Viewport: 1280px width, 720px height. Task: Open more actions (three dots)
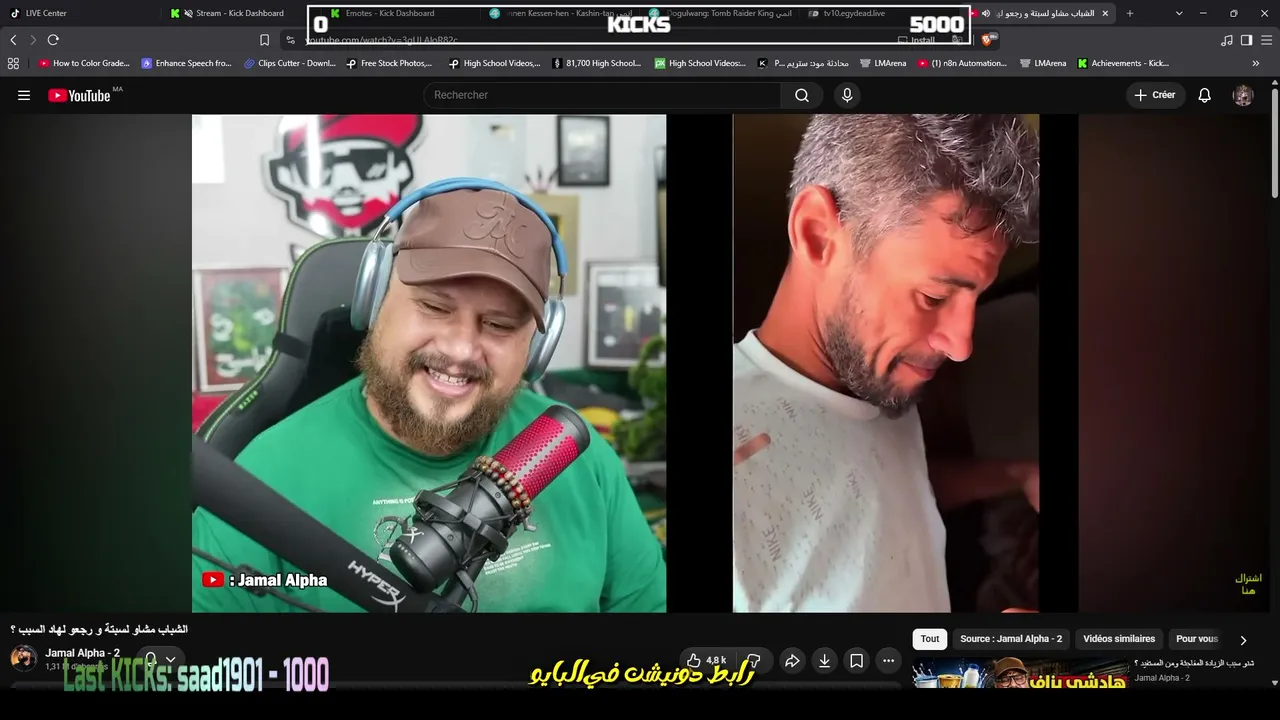point(888,660)
